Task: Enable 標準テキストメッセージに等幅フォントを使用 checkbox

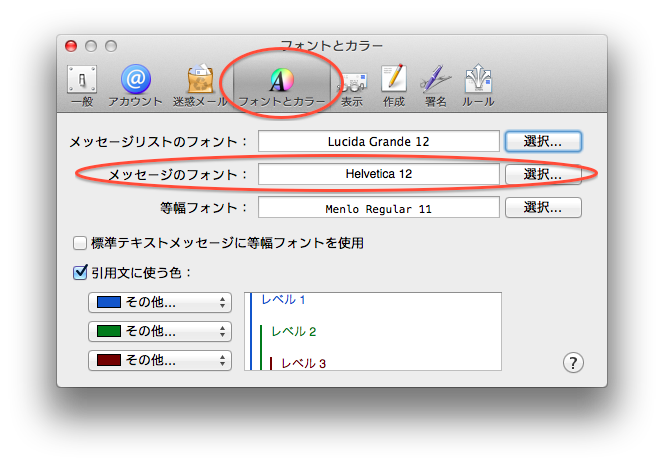Action: click(x=80, y=242)
